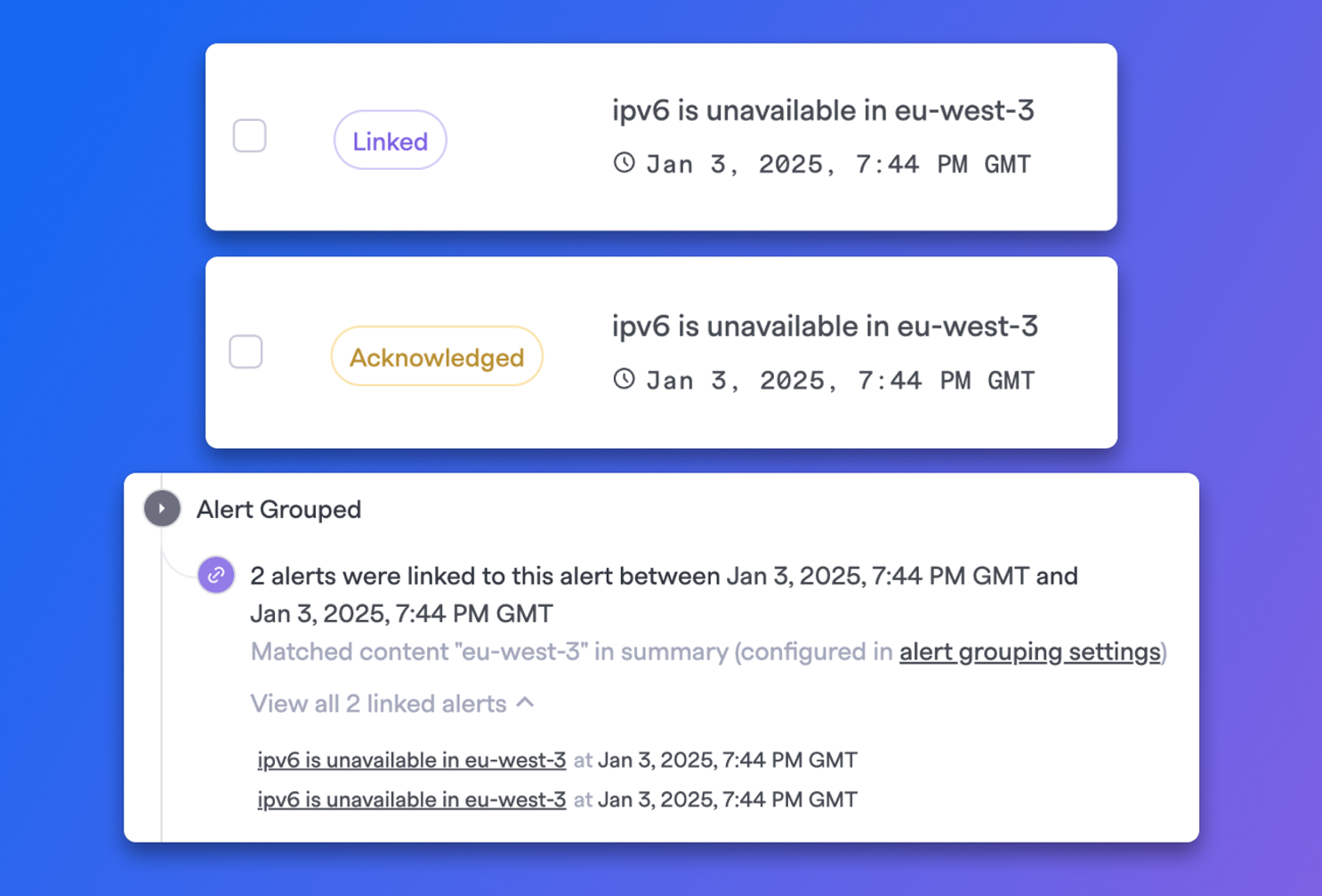This screenshot has height=896, width=1322.
Task: Click the timestamp in the Acknowledged alert card
Action: click(840, 381)
